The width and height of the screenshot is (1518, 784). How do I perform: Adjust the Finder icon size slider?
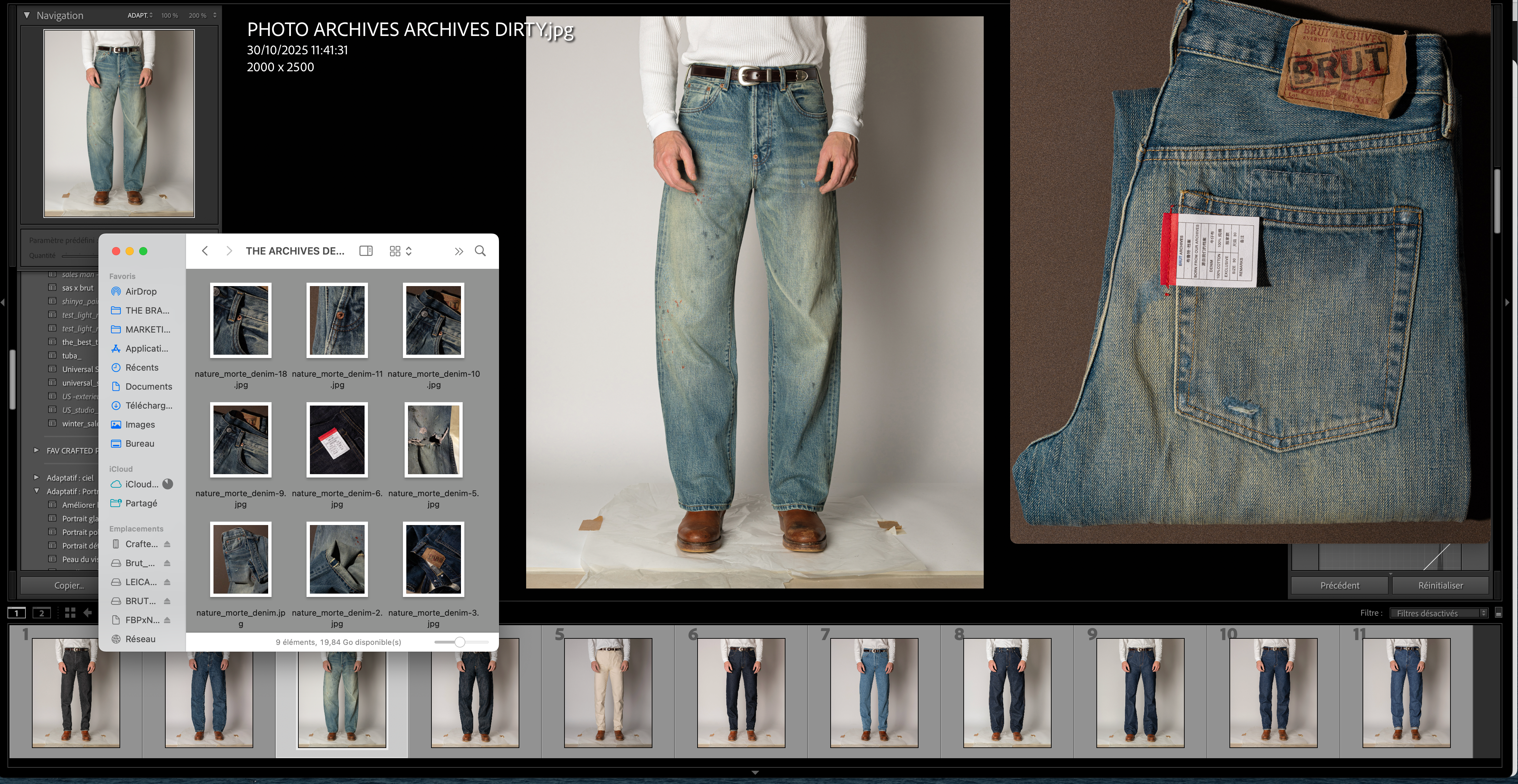point(460,642)
